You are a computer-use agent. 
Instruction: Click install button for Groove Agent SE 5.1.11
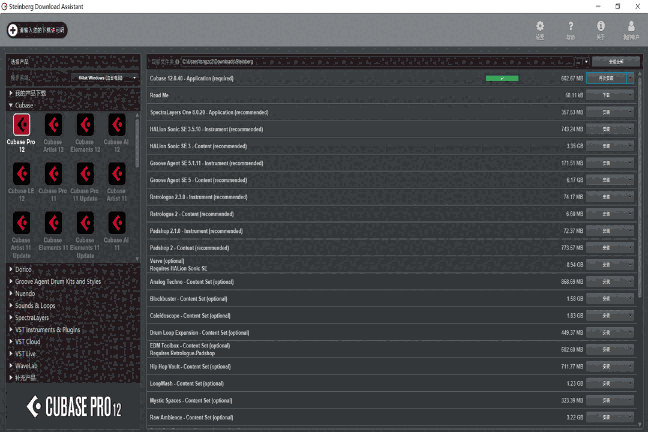(x=606, y=163)
